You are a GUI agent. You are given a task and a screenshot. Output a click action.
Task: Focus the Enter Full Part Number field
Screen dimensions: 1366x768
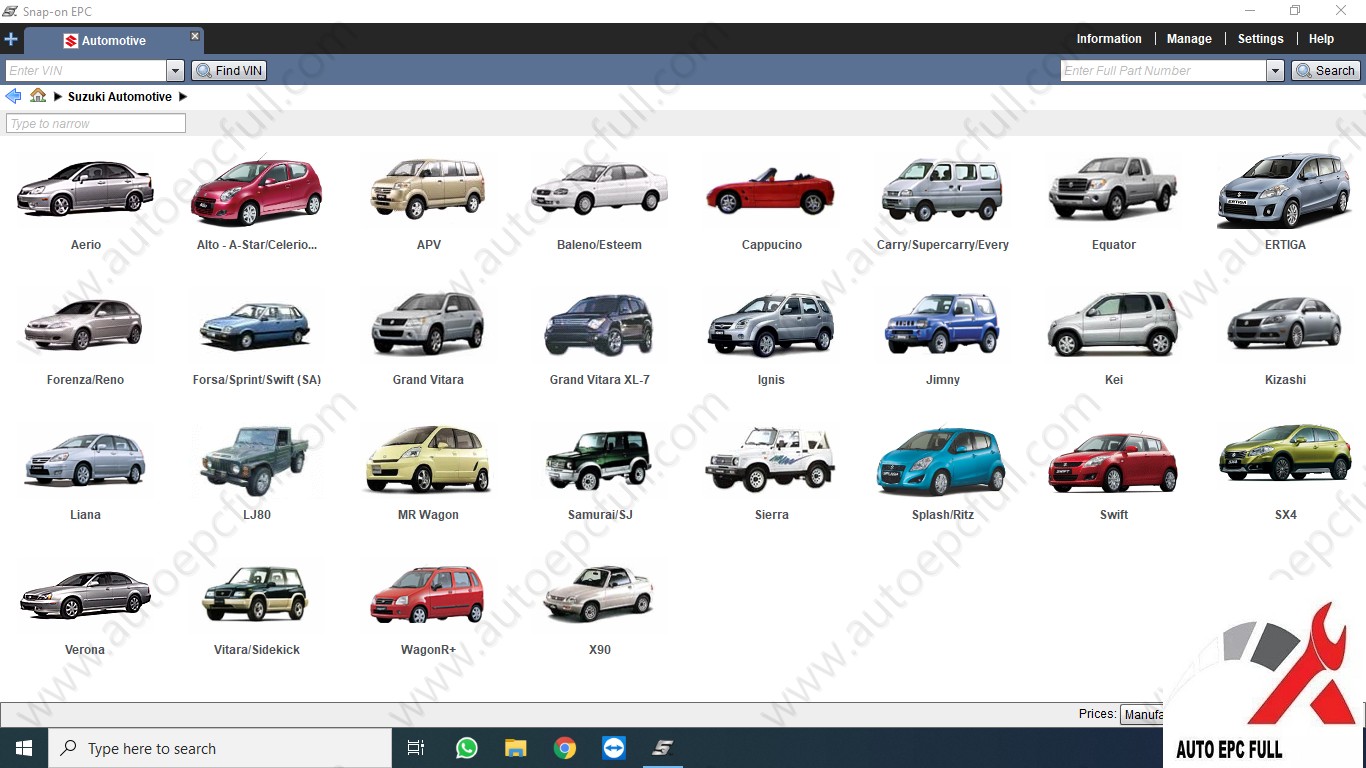click(x=1164, y=71)
